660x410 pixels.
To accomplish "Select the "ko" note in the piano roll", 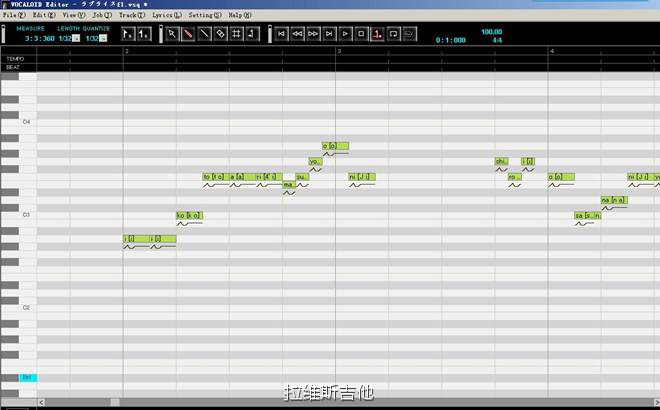I will [x=189, y=215].
